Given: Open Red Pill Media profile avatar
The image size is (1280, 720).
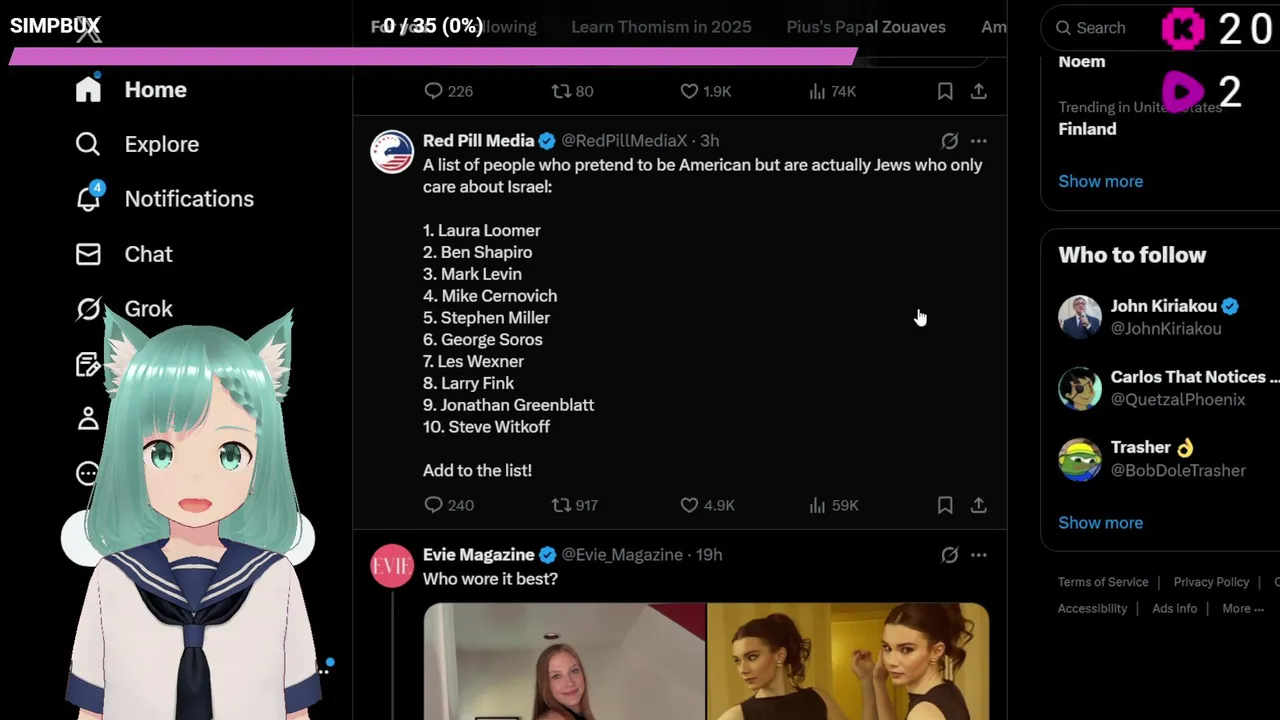Looking at the screenshot, I should pyautogui.click(x=392, y=152).
